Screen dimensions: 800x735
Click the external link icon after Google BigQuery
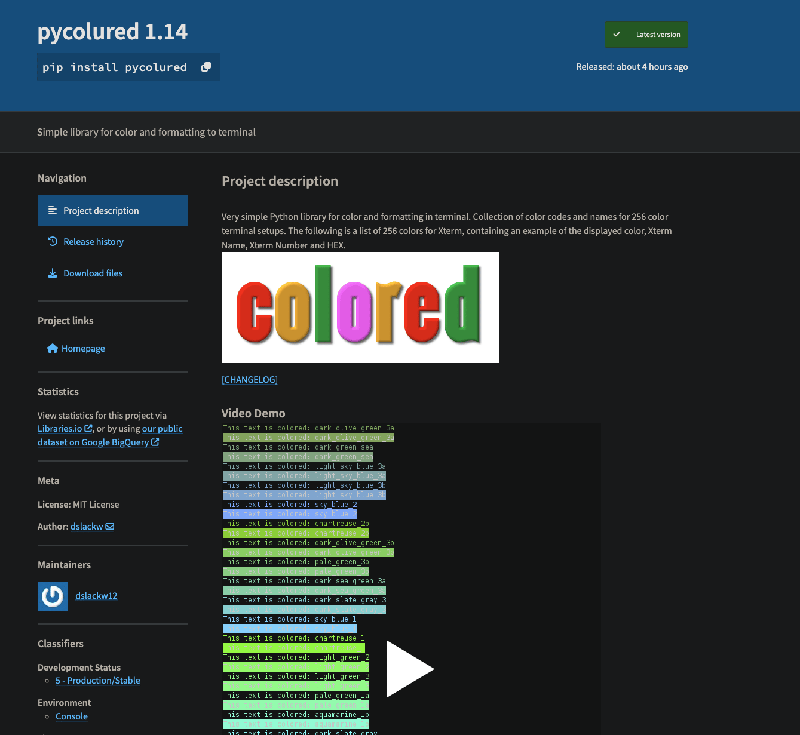click(x=155, y=442)
